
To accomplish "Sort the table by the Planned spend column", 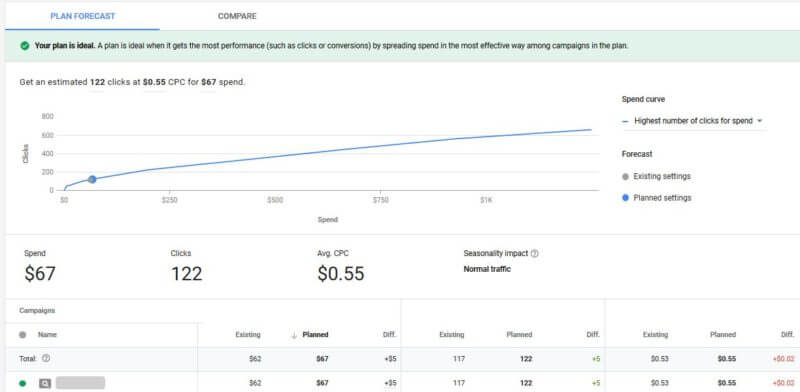I will 315,335.
